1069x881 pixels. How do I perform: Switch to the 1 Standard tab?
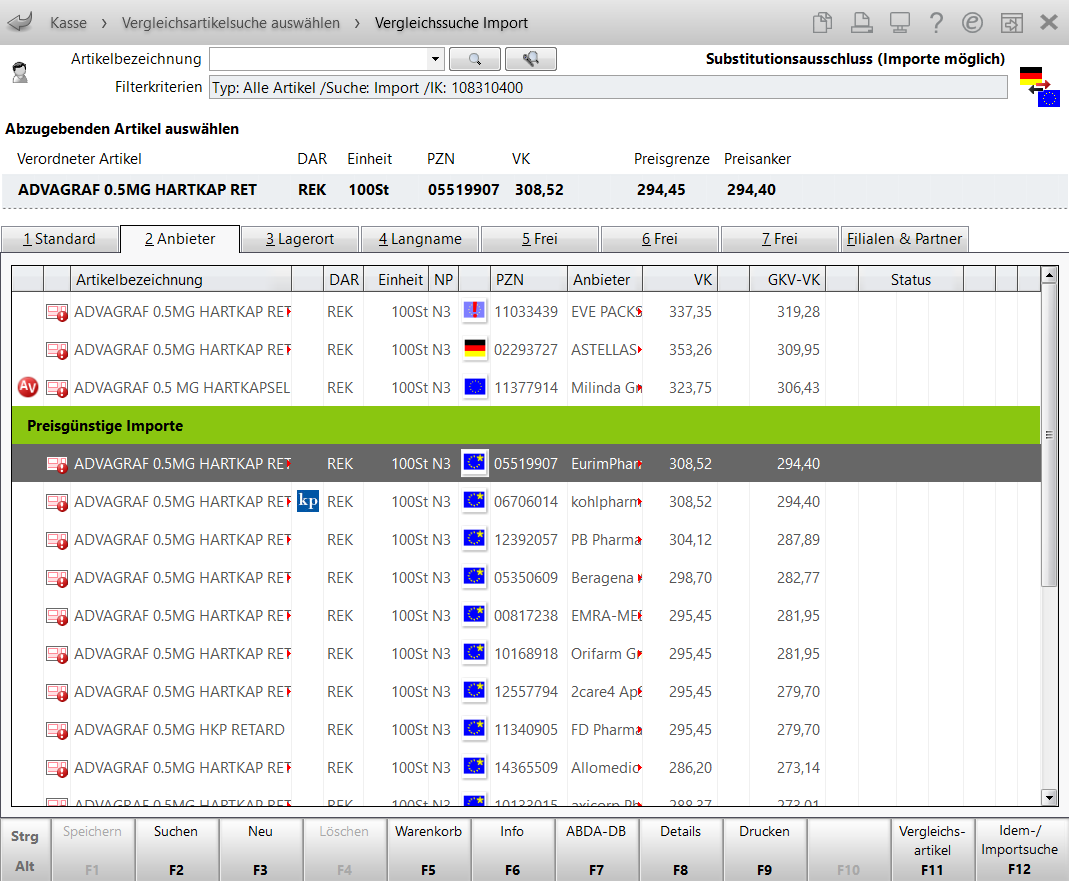click(59, 239)
